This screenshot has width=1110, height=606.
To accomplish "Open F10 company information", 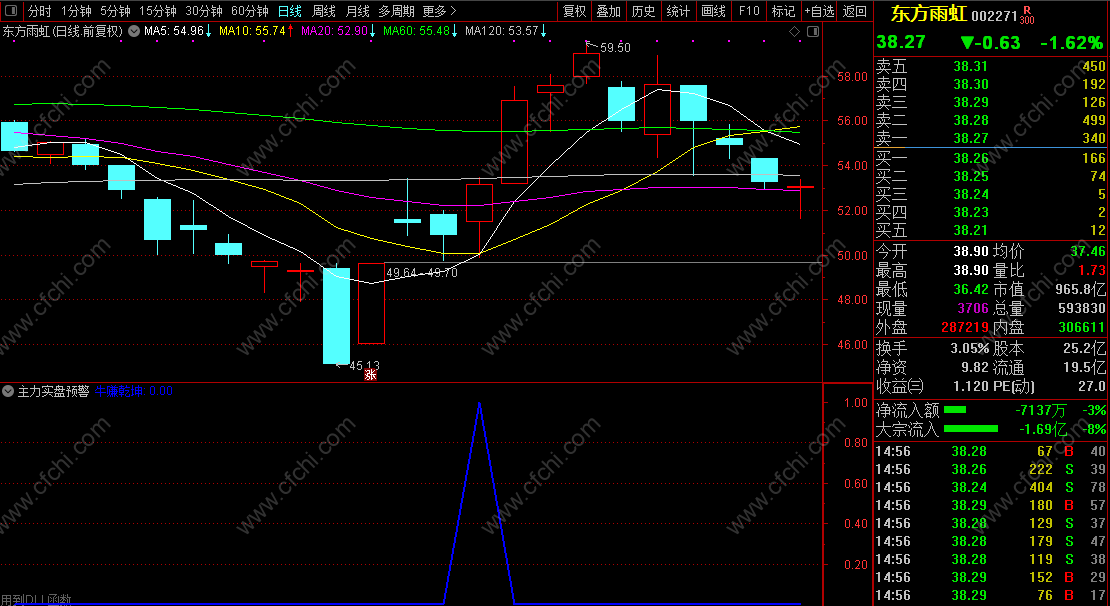I will 748,11.
